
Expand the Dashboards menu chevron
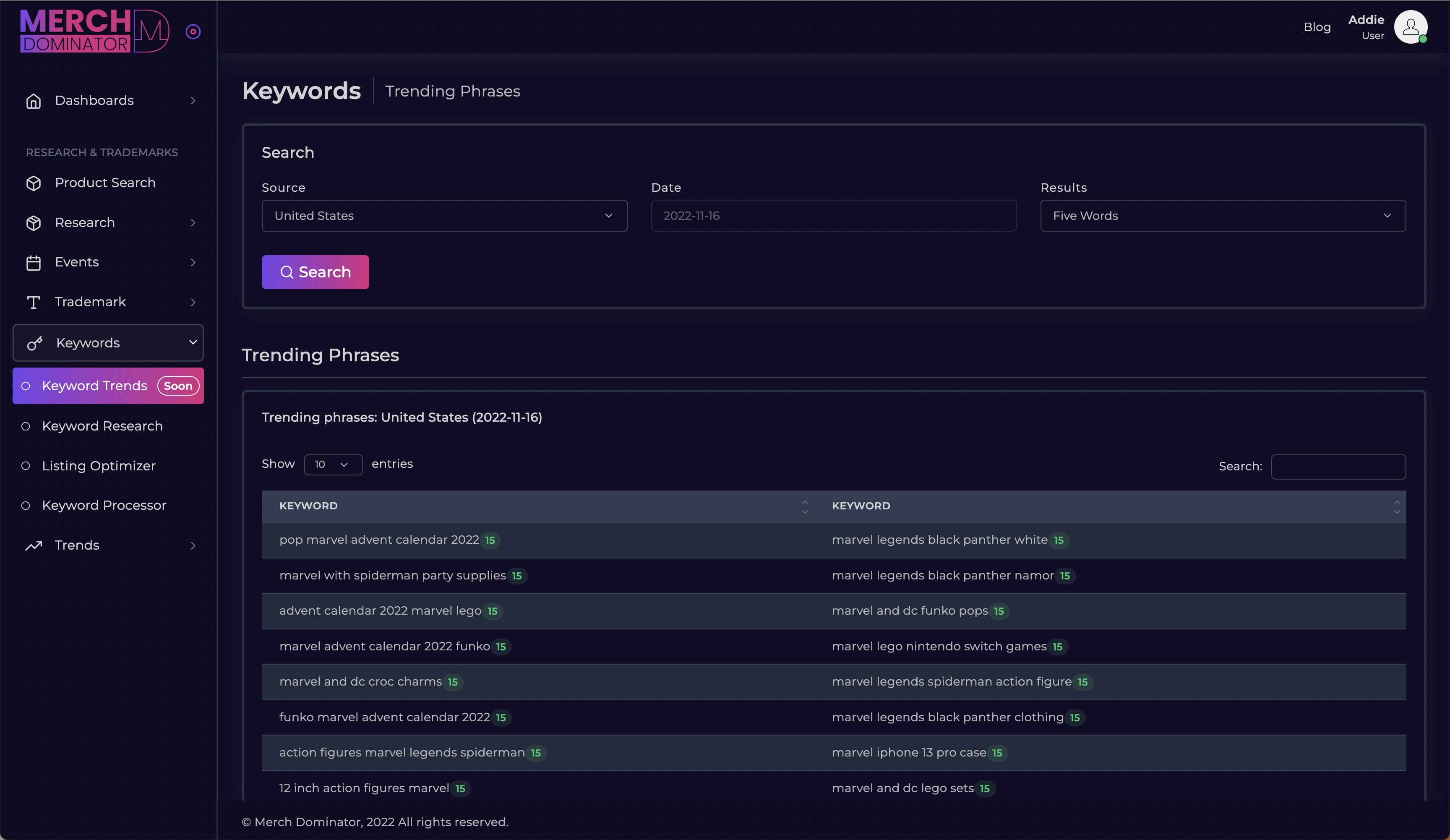coord(193,101)
